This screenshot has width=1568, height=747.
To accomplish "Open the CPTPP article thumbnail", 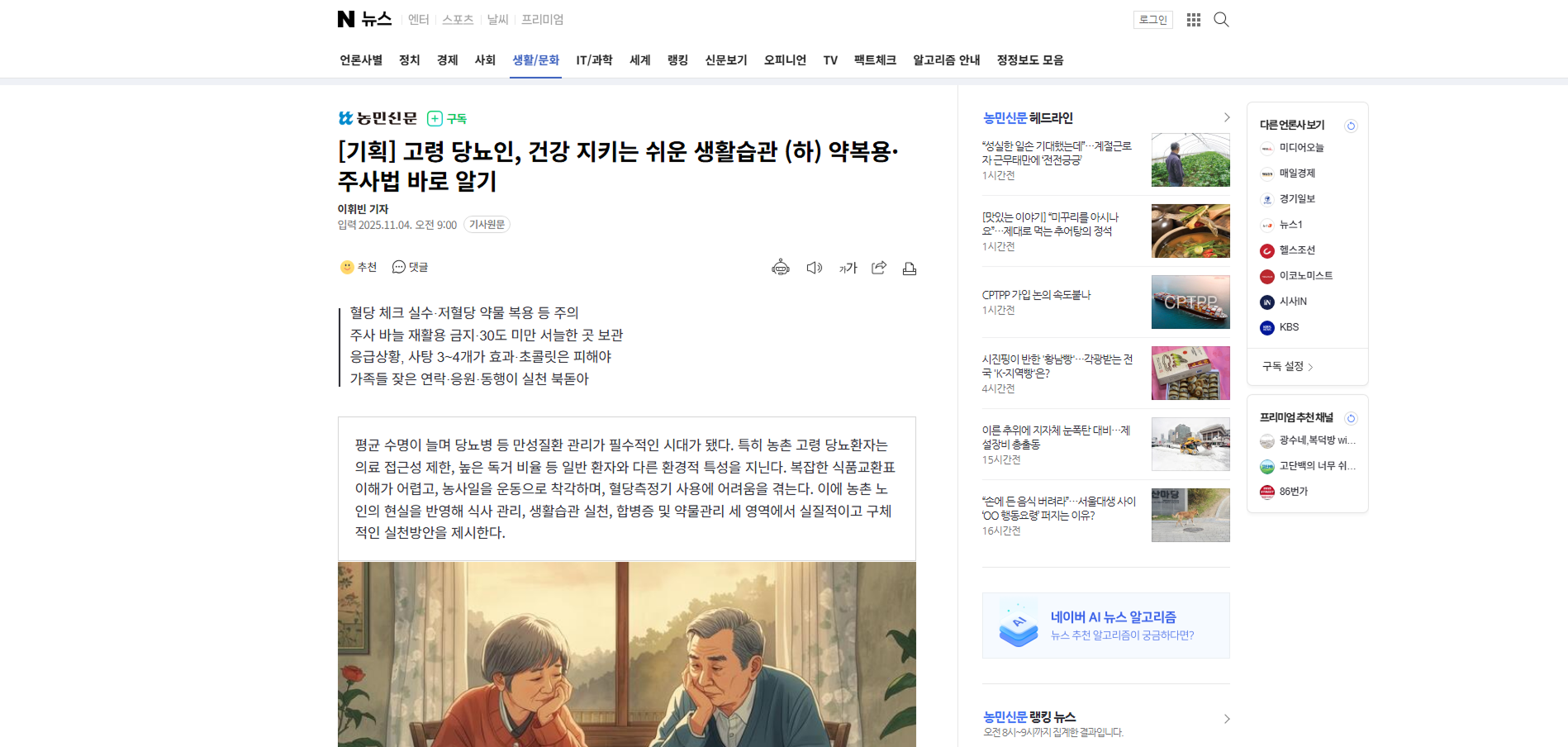I will tap(1190, 302).
